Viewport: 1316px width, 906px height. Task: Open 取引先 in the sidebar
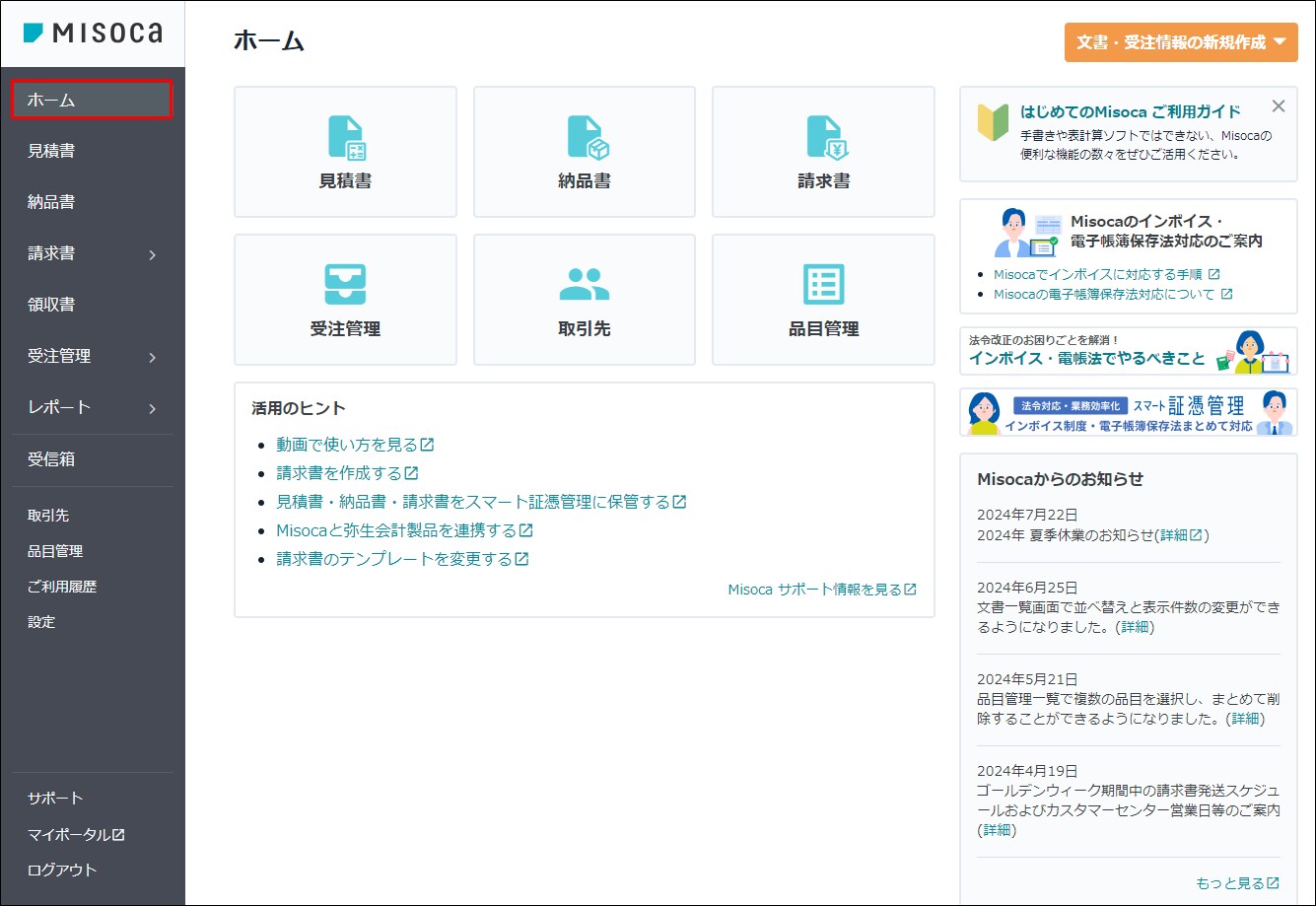coord(48,516)
